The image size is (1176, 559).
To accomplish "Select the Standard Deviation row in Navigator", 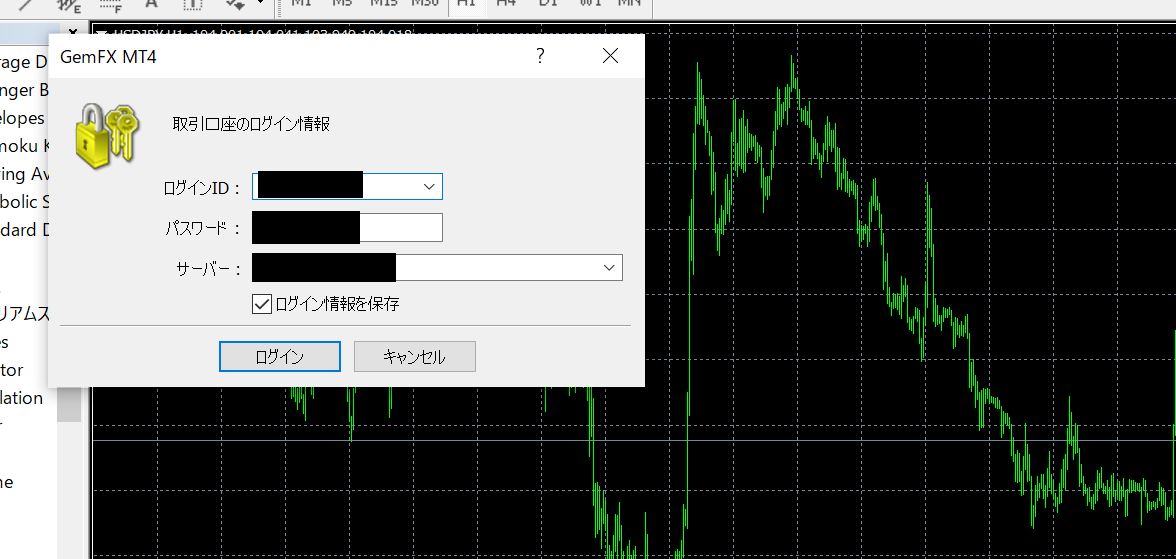I will click(24, 230).
